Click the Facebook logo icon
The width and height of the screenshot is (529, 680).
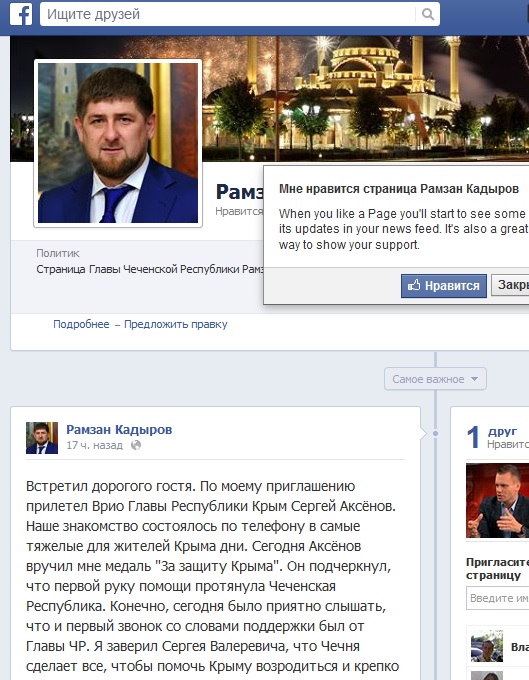point(21,14)
